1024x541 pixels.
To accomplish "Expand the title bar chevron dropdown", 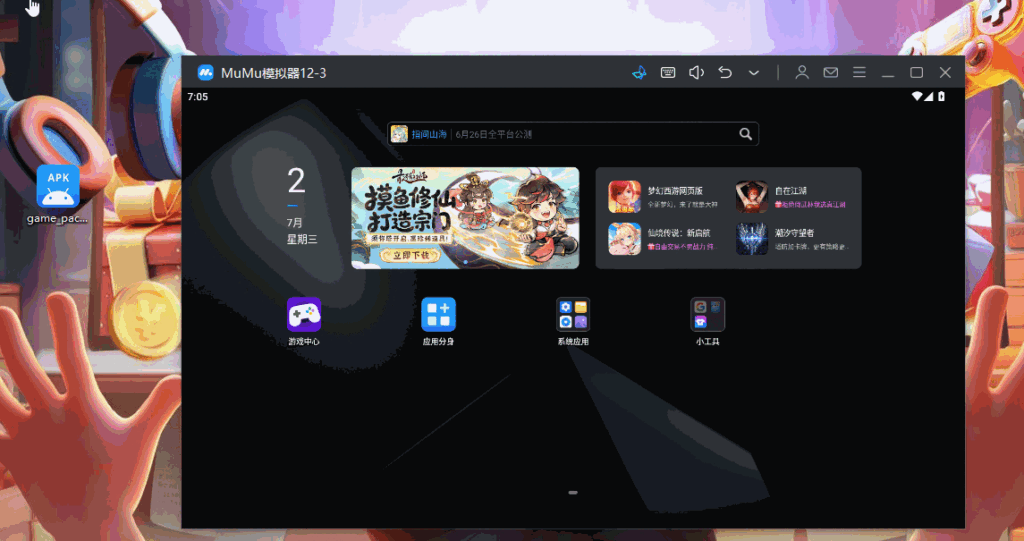I will click(x=754, y=73).
